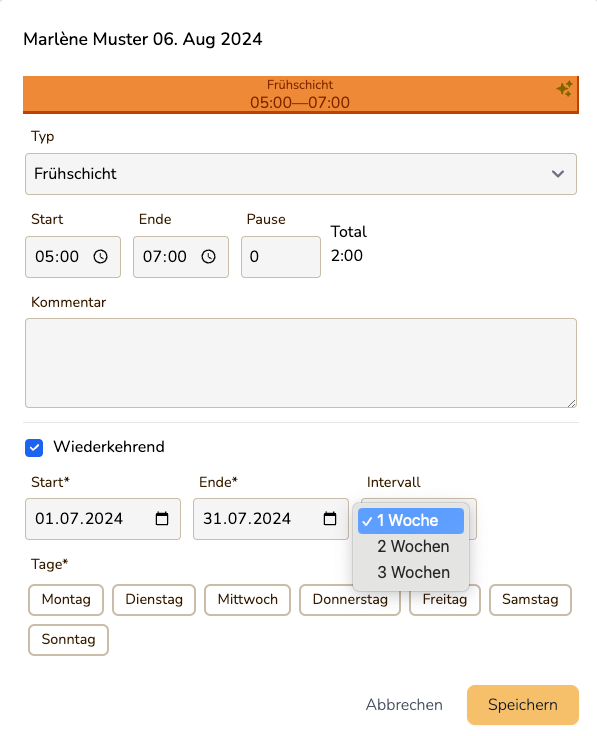Save the shift with the Speichern button
597x736 pixels.
pyautogui.click(x=523, y=705)
